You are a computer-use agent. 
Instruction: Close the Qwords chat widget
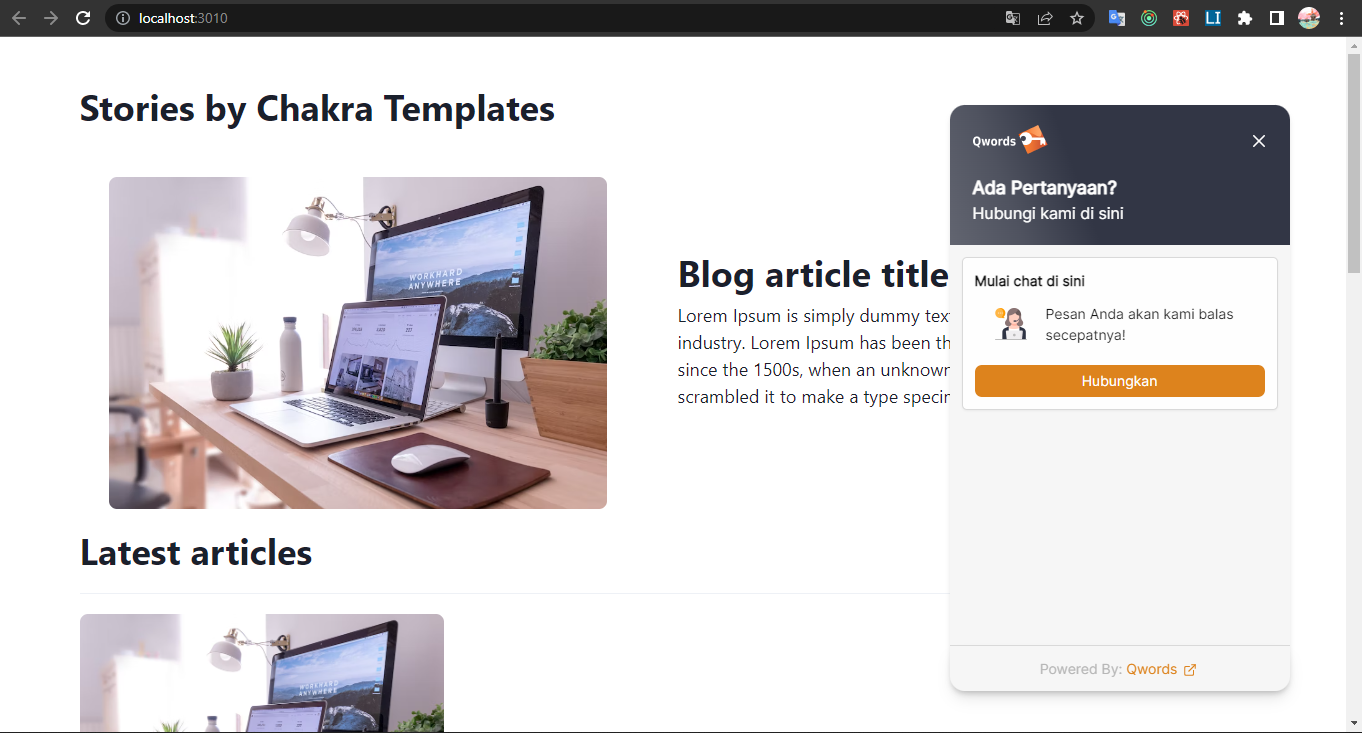(x=1259, y=141)
